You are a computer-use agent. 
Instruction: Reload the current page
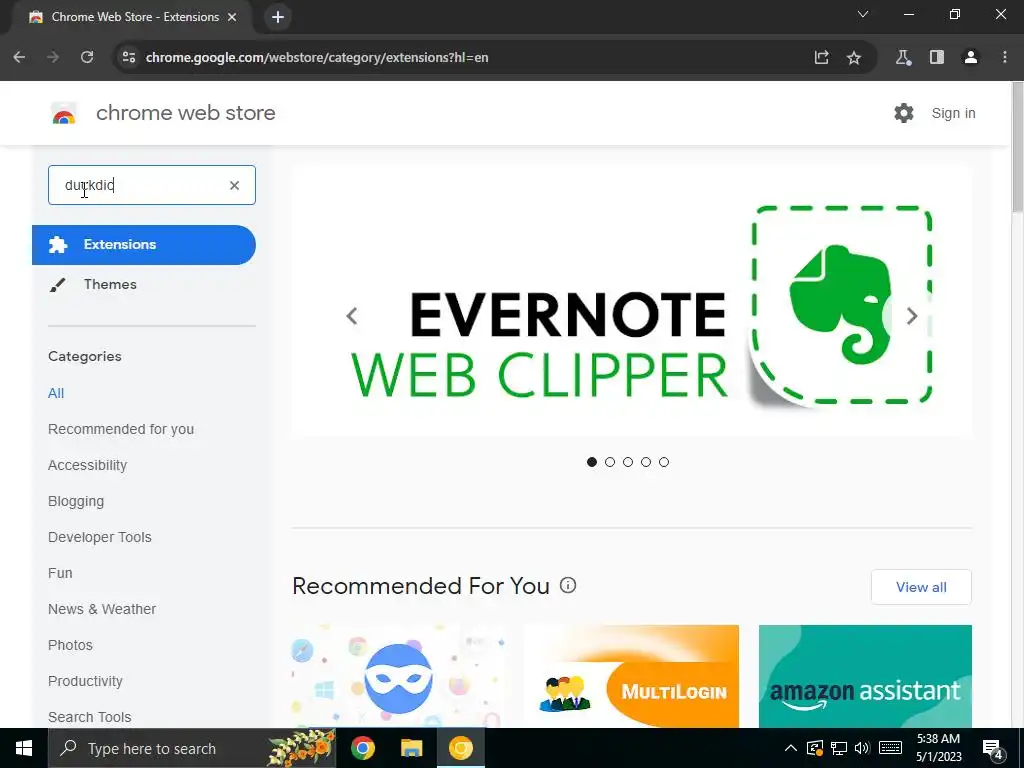coord(87,57)
